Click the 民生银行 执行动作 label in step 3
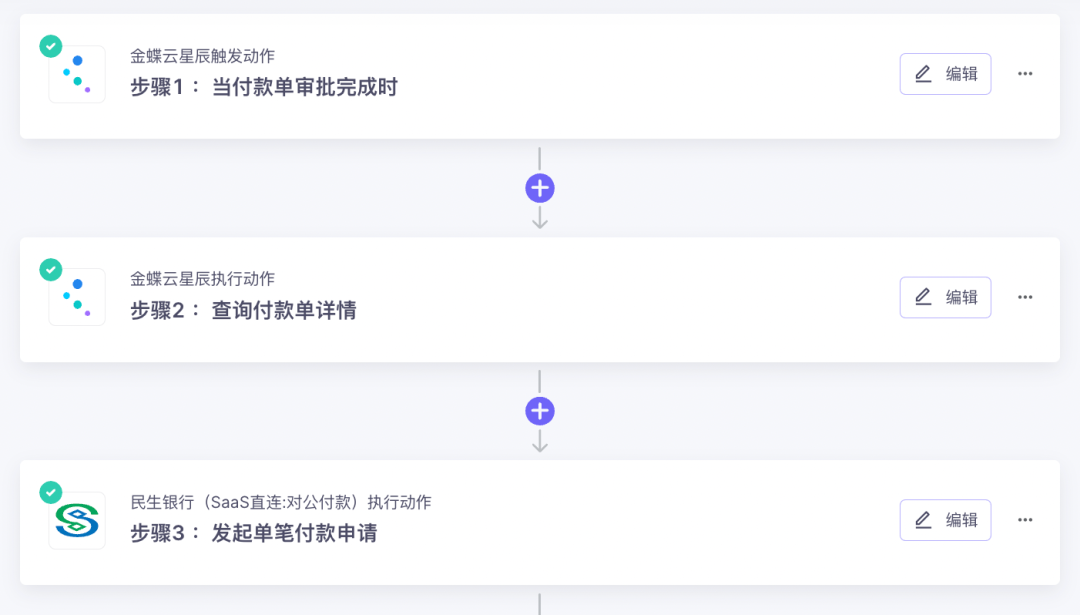The width and height of the screenshot is (1080, 615). coord(280,502)
